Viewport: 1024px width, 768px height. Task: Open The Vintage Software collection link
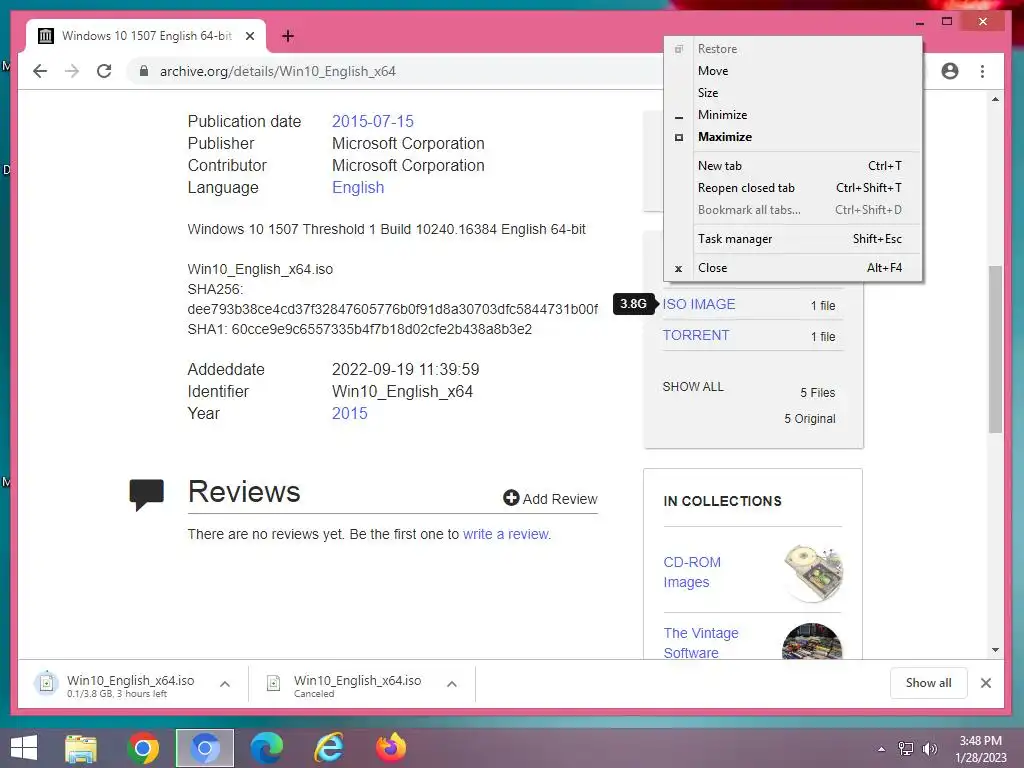[x=701, y=643]
